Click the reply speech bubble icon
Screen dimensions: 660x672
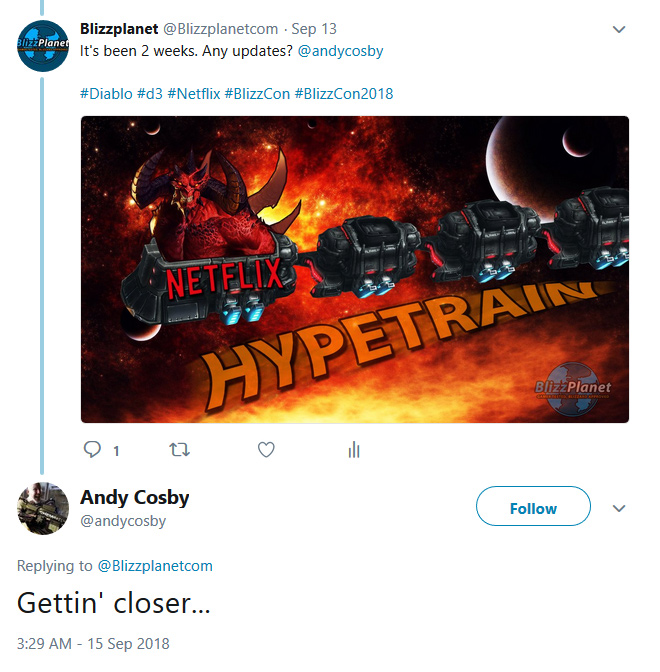pyautogui.click(x=92, y=450)
